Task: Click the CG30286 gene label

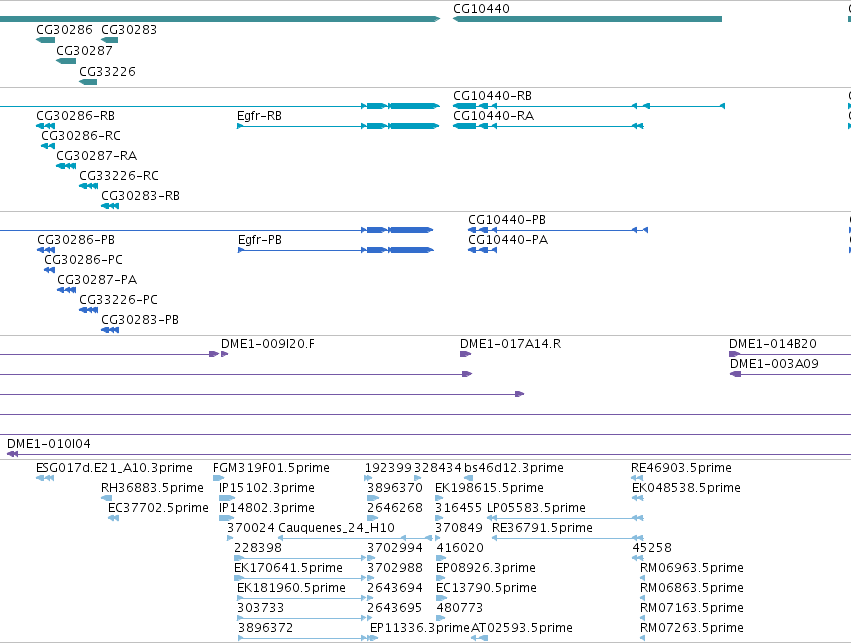Action: click(x=64, y=30)
